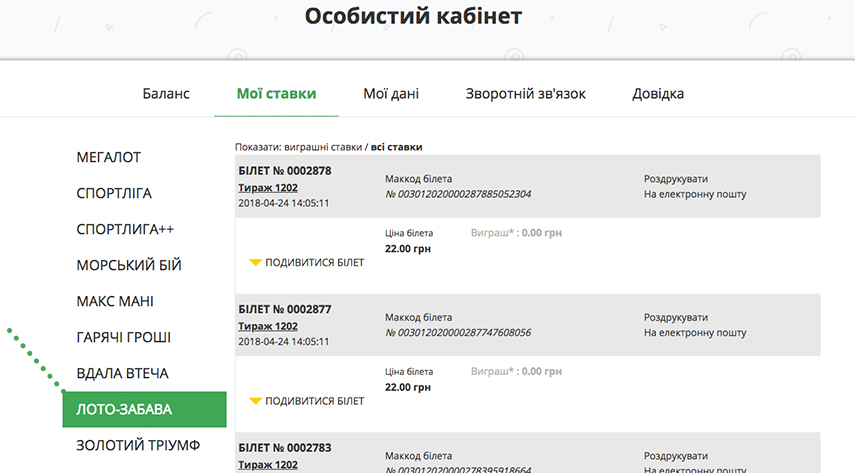This screenshot has height=473, width=855.
Task: Select maccode № 003012020000287747608056
Action: pos(458,333)
